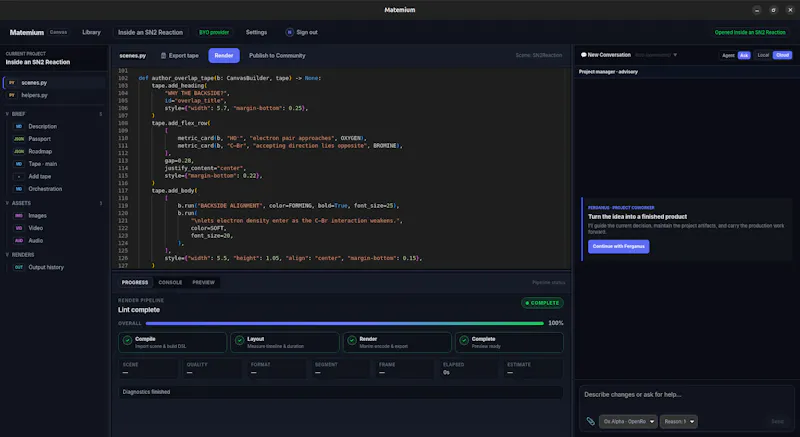Click the VID icon beside Video
This screenshot has height=437, width=800.
(x=19, y=228)
